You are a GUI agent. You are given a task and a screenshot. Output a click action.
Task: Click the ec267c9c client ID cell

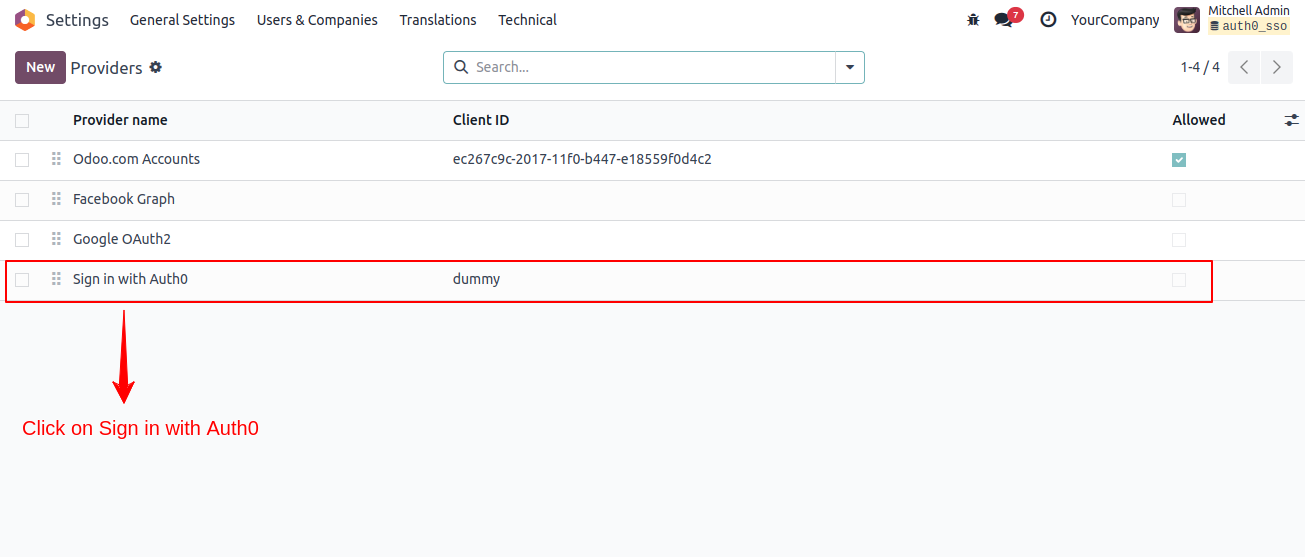582,160
